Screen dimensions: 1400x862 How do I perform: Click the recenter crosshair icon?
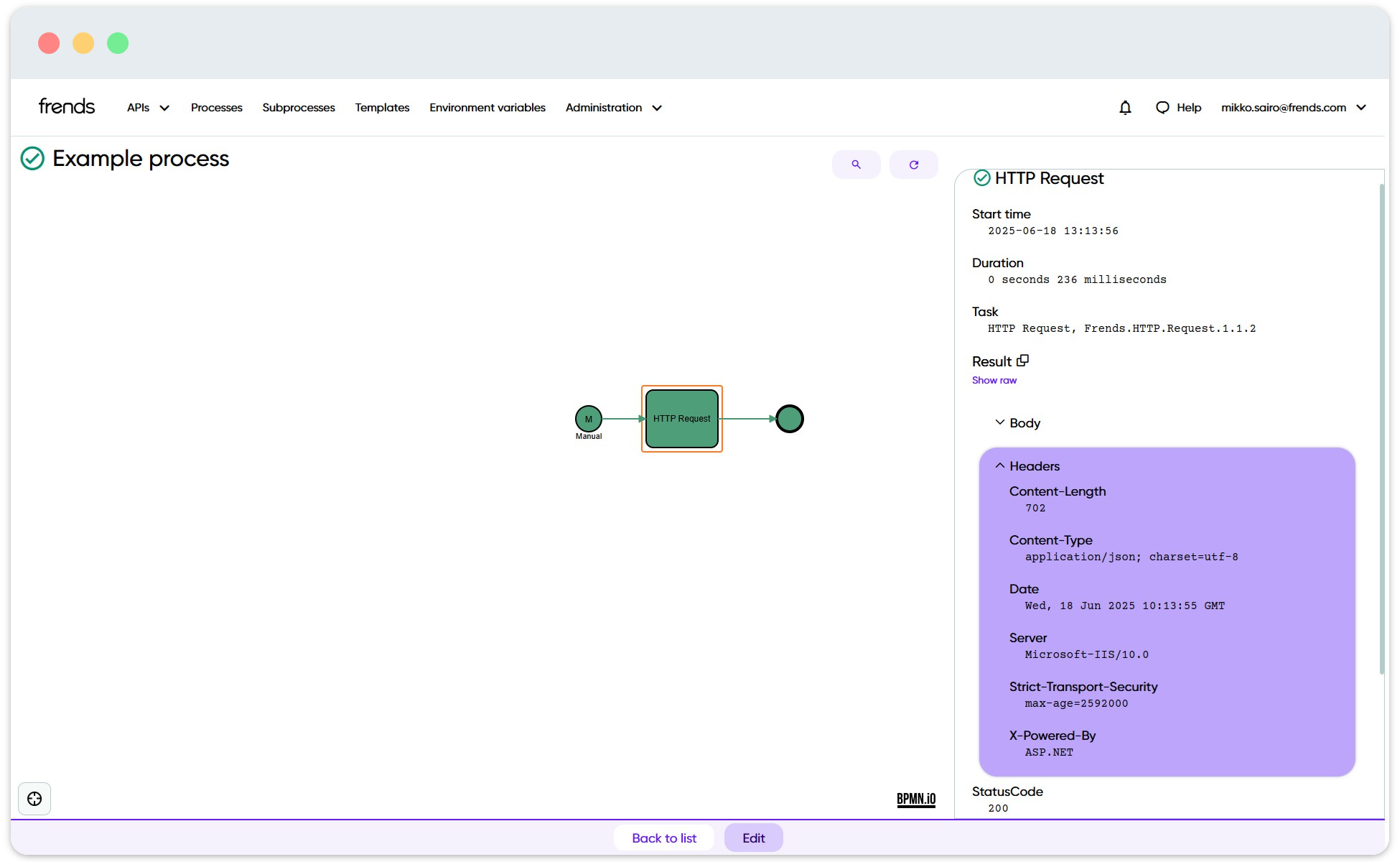click(x=34, y=799)
